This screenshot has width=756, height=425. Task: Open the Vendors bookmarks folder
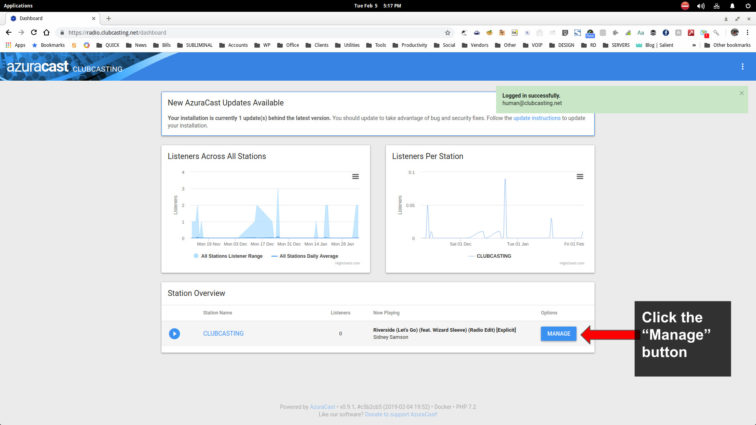tap(475, 45)
